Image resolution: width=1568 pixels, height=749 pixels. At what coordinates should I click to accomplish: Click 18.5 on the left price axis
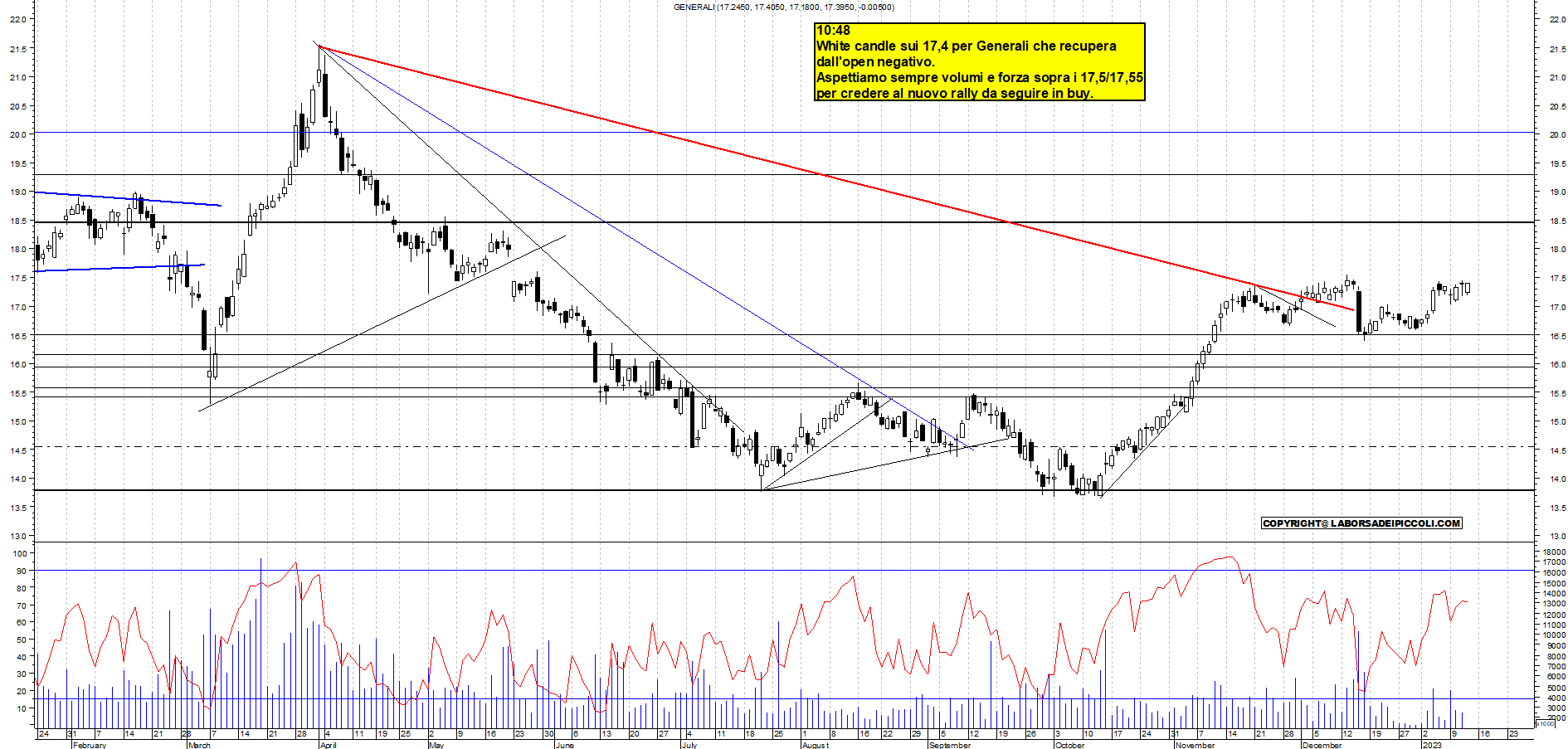coord(17,221)
